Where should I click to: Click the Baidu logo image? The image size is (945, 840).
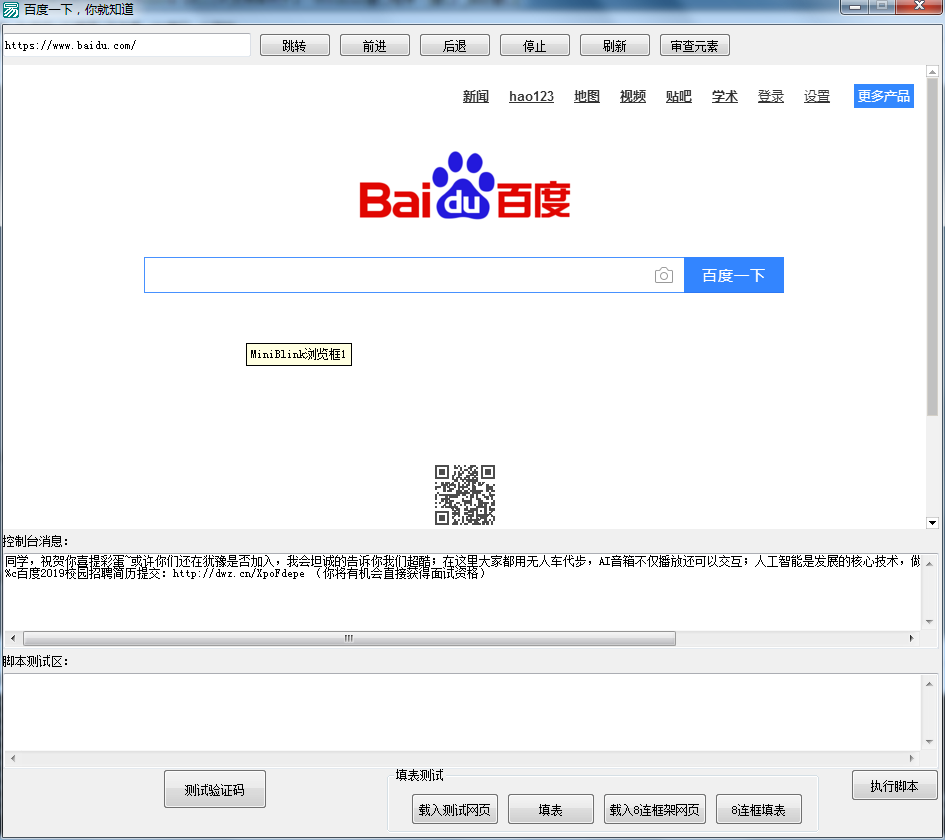tap(465, 186)
